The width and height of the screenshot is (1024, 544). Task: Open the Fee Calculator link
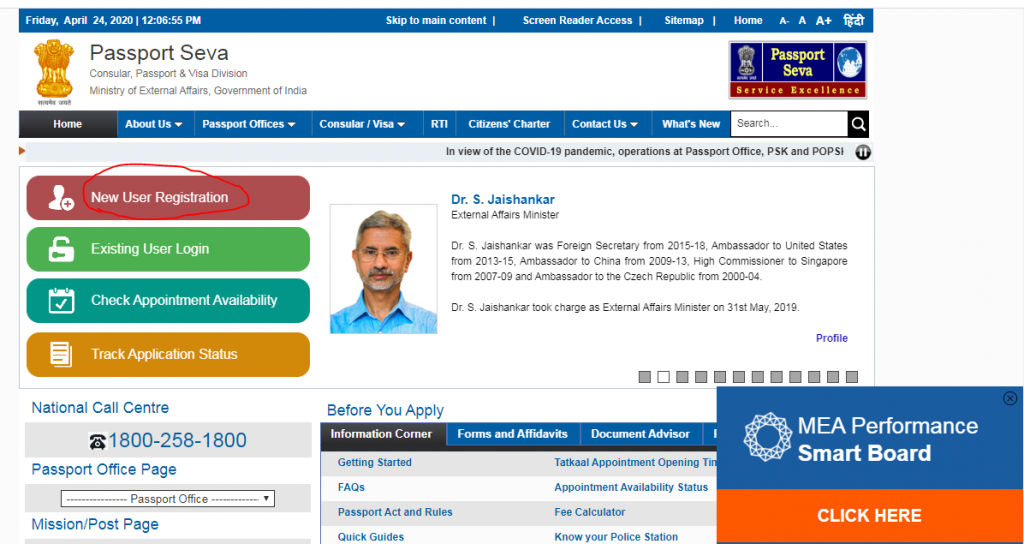click(590, 512)
